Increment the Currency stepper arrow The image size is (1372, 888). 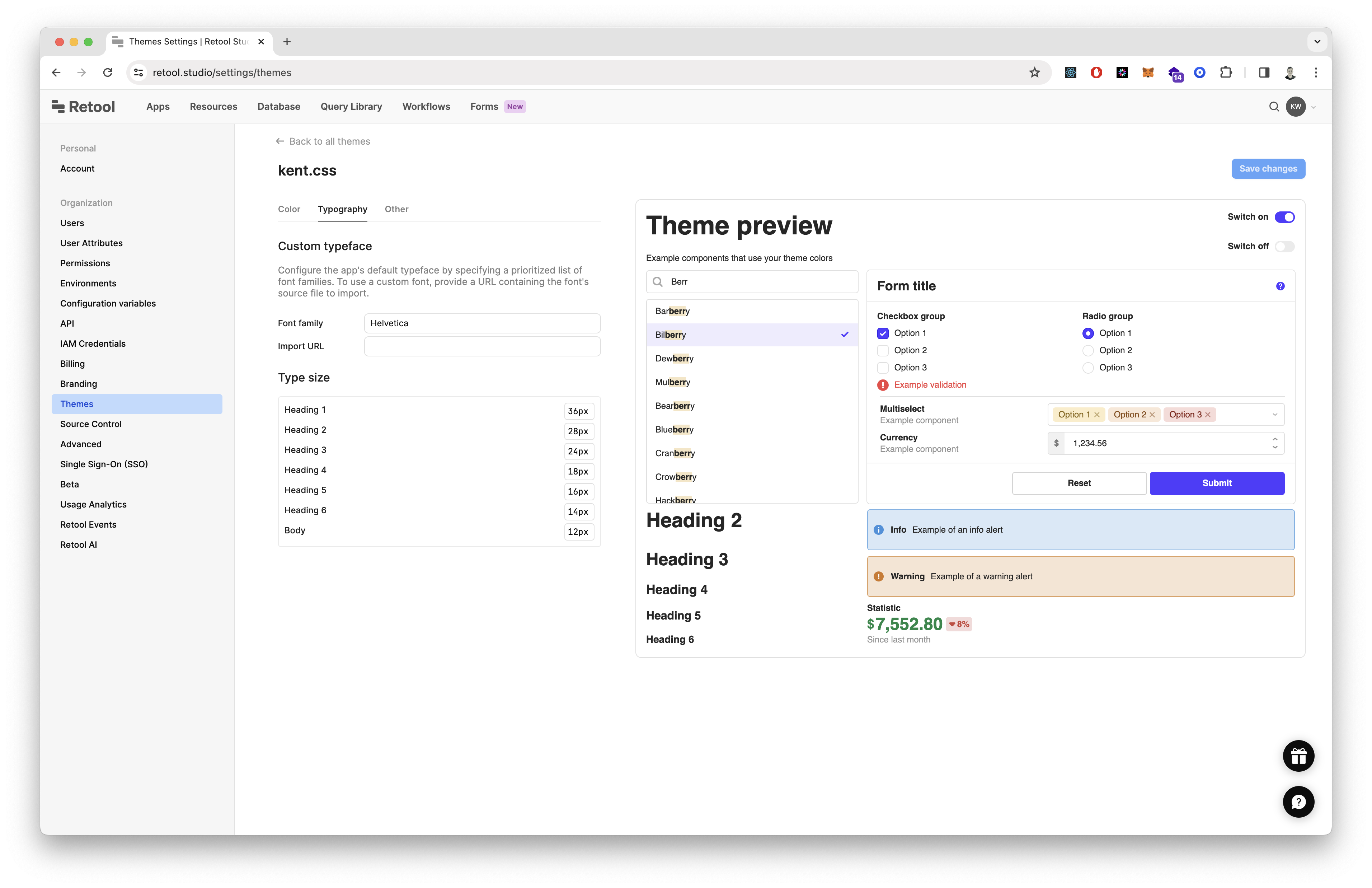[1275, 439]
